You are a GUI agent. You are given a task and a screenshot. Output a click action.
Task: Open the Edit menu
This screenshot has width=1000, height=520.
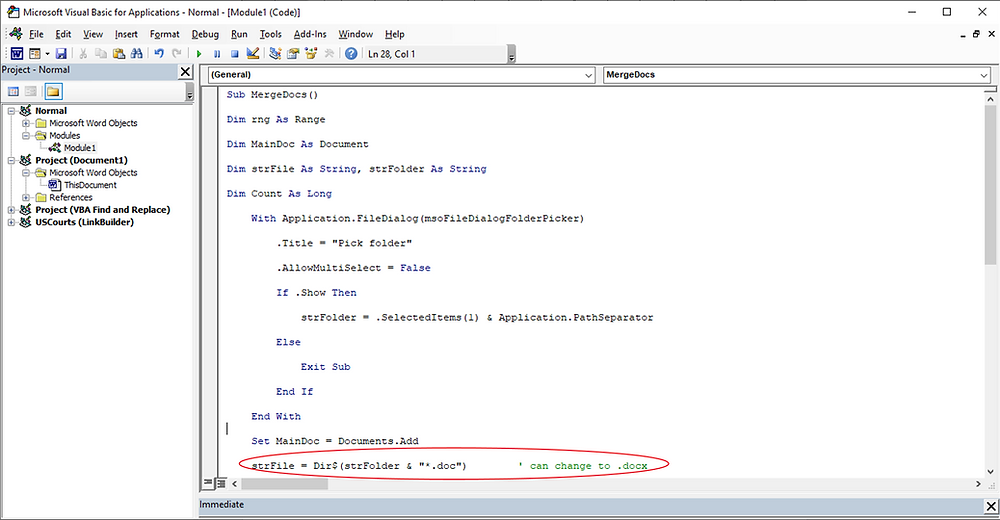[x=63, y=34]
